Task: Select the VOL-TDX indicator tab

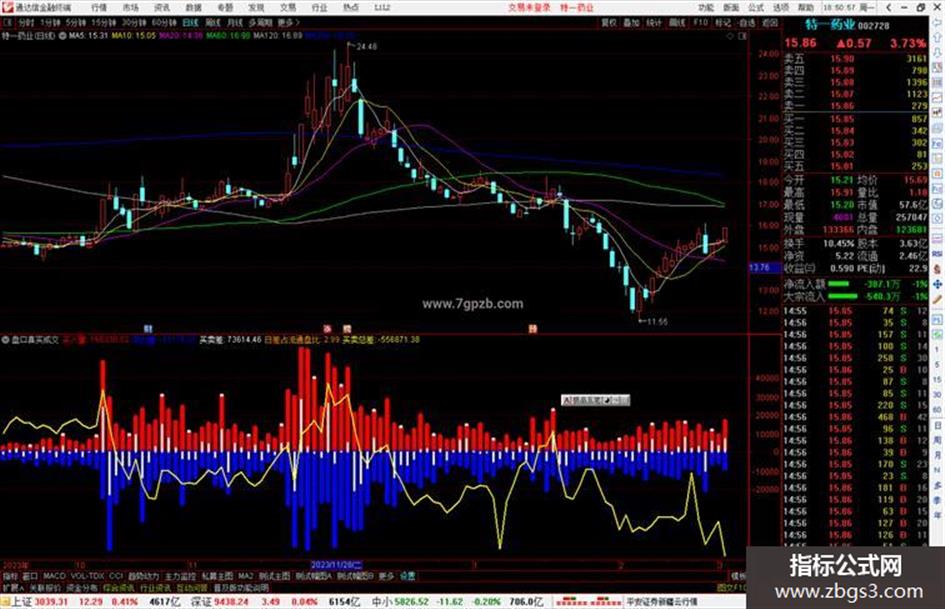Action: pos(87,576)
